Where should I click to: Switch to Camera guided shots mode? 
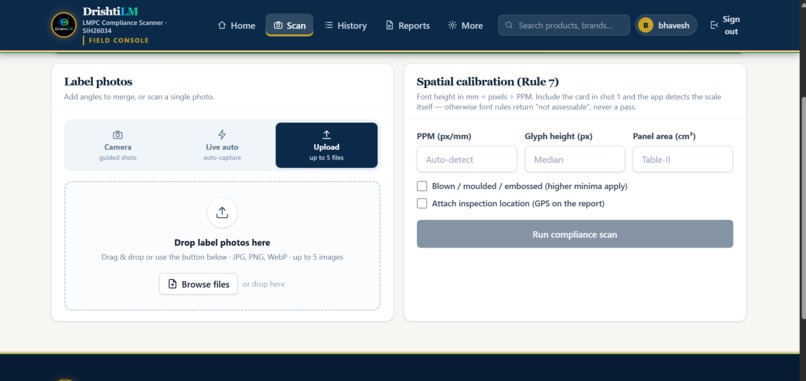118,146
